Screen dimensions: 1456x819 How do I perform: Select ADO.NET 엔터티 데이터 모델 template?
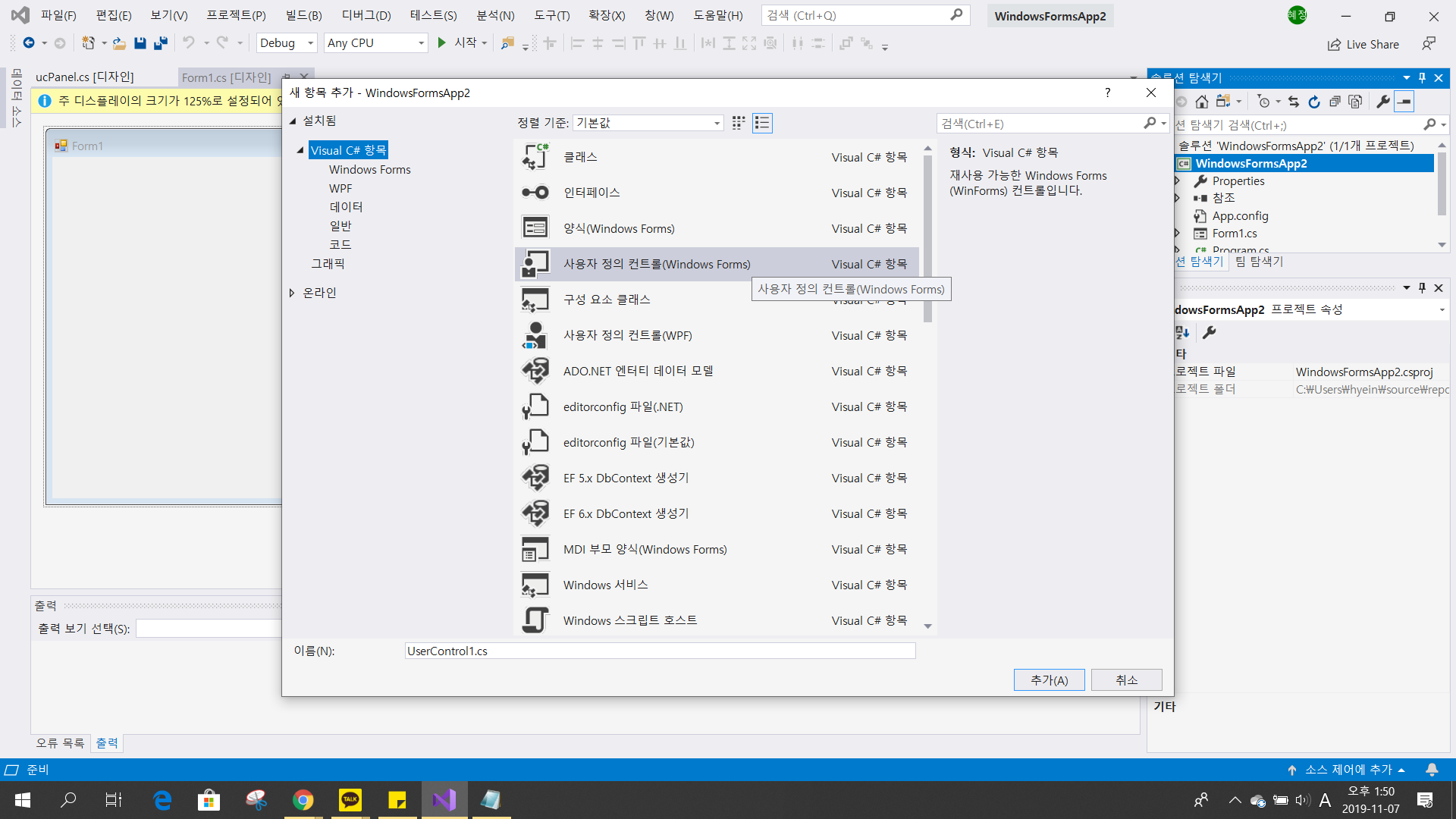click(x=638, y=371)
